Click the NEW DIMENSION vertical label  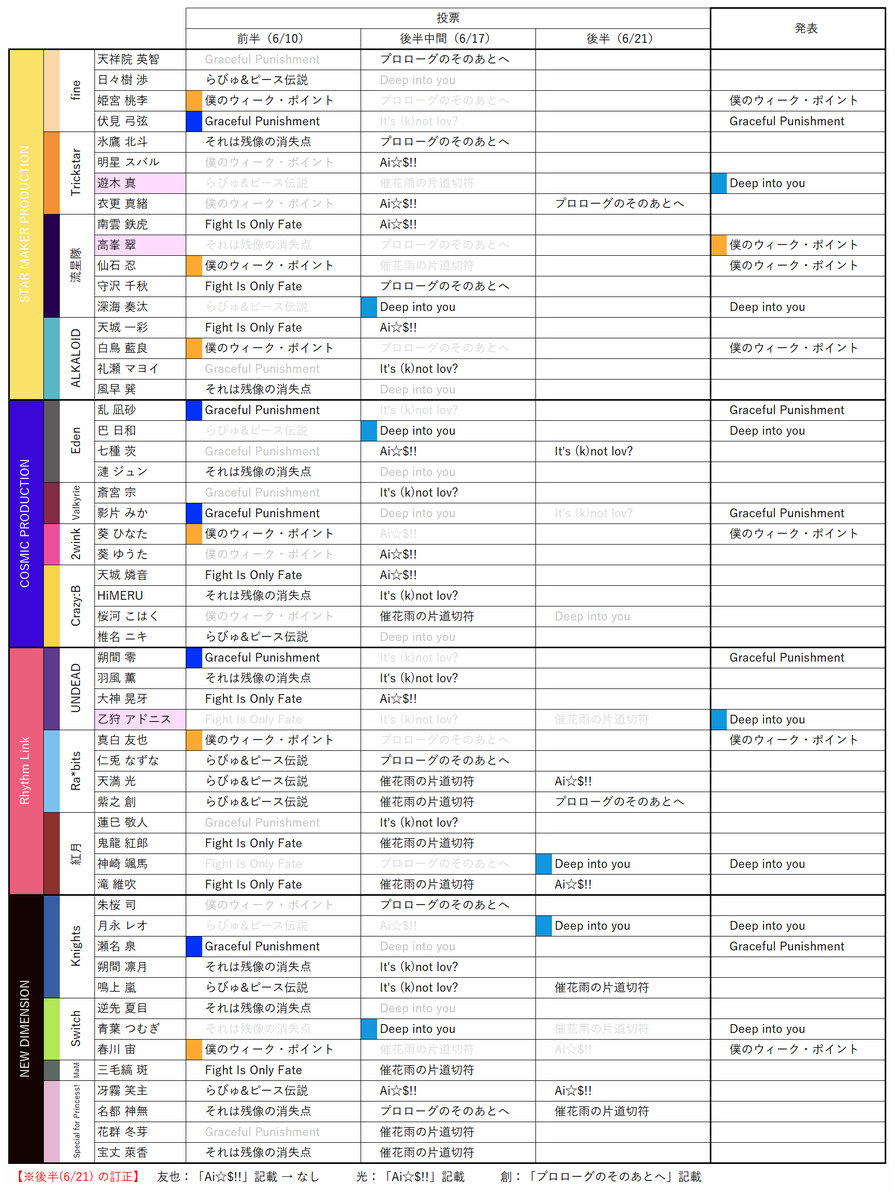(x=26, y=1029)
